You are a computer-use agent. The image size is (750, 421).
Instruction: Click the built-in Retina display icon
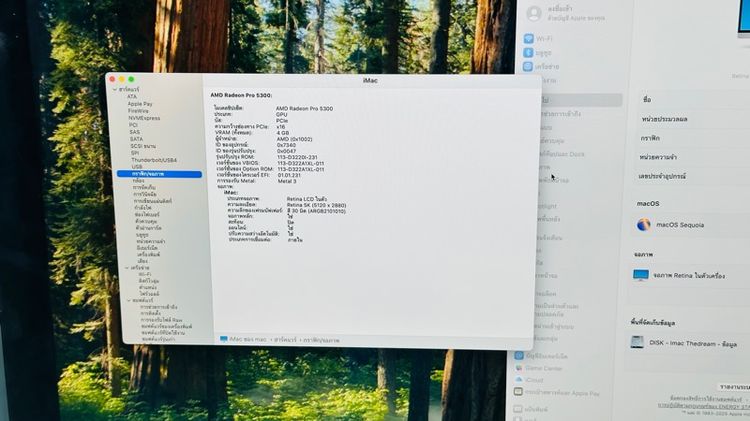pos(640,275)
